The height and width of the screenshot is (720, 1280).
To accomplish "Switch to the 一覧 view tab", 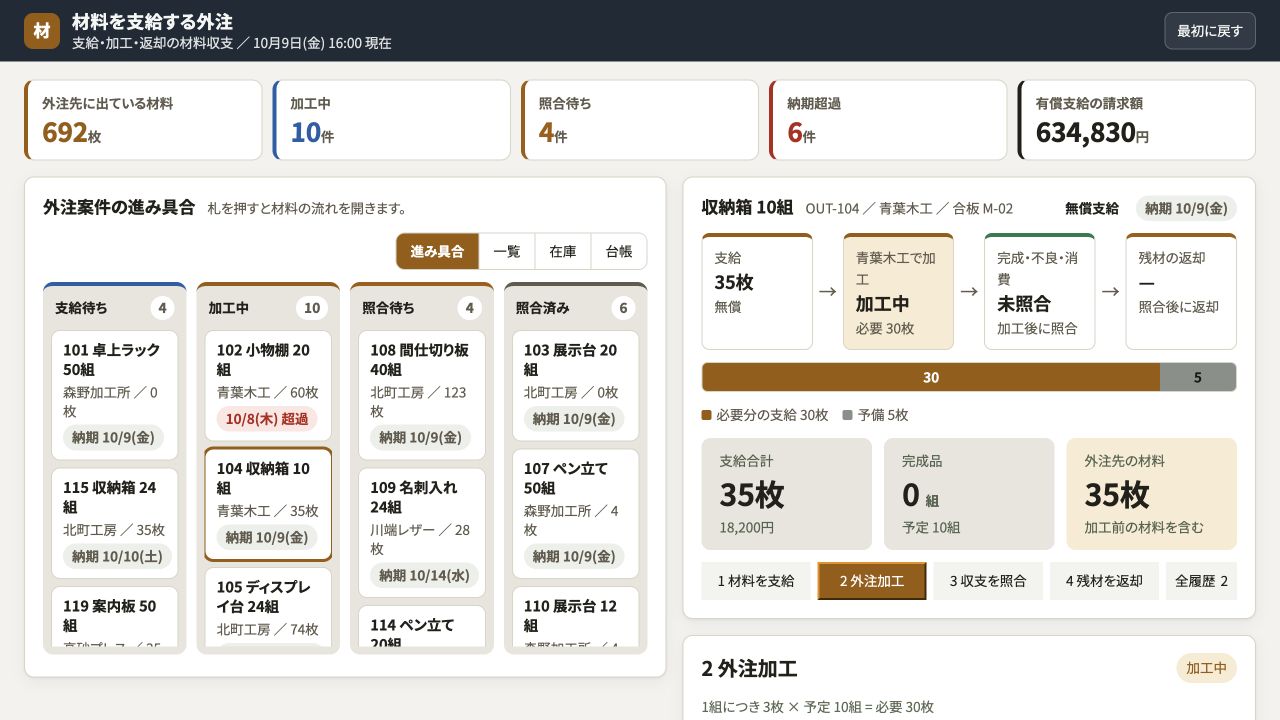I will tap(507, 251).
